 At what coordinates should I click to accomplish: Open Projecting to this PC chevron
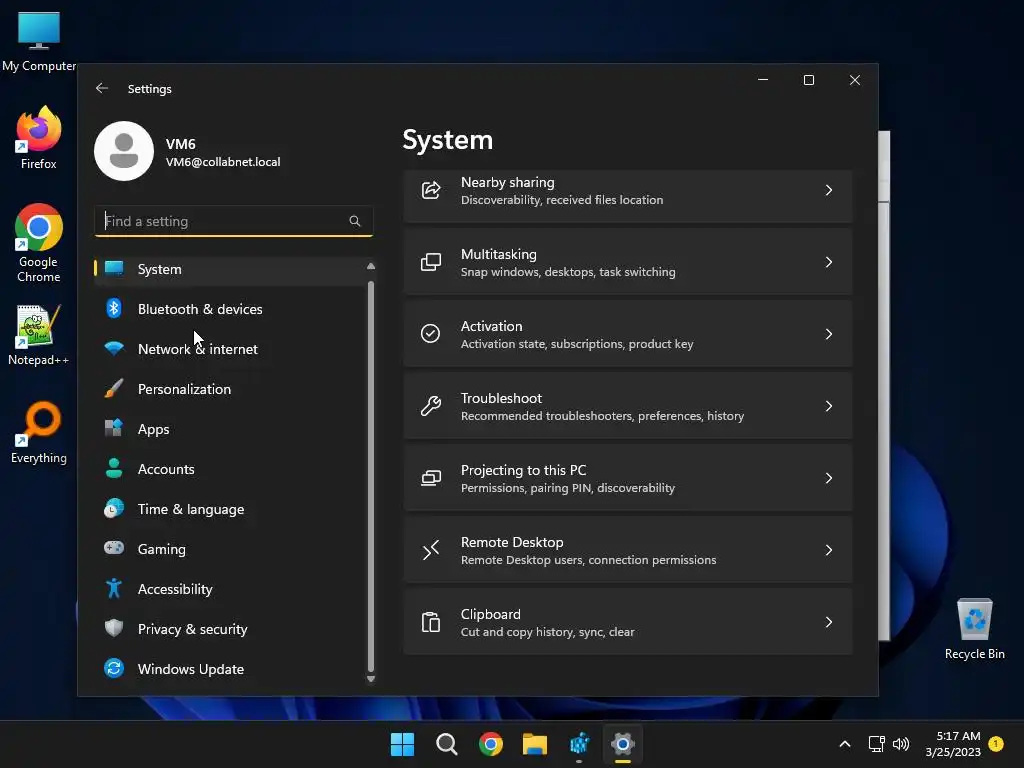pos(829,478)
